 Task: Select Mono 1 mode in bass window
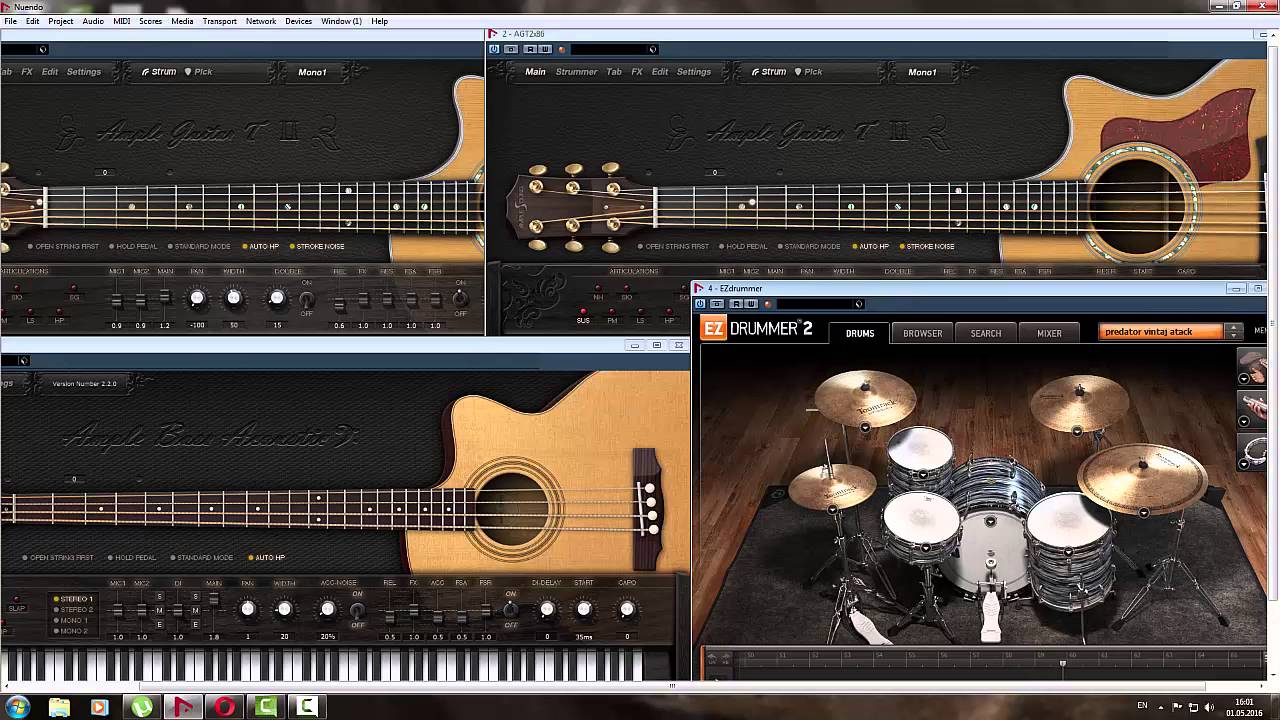(x=71, y=621)
